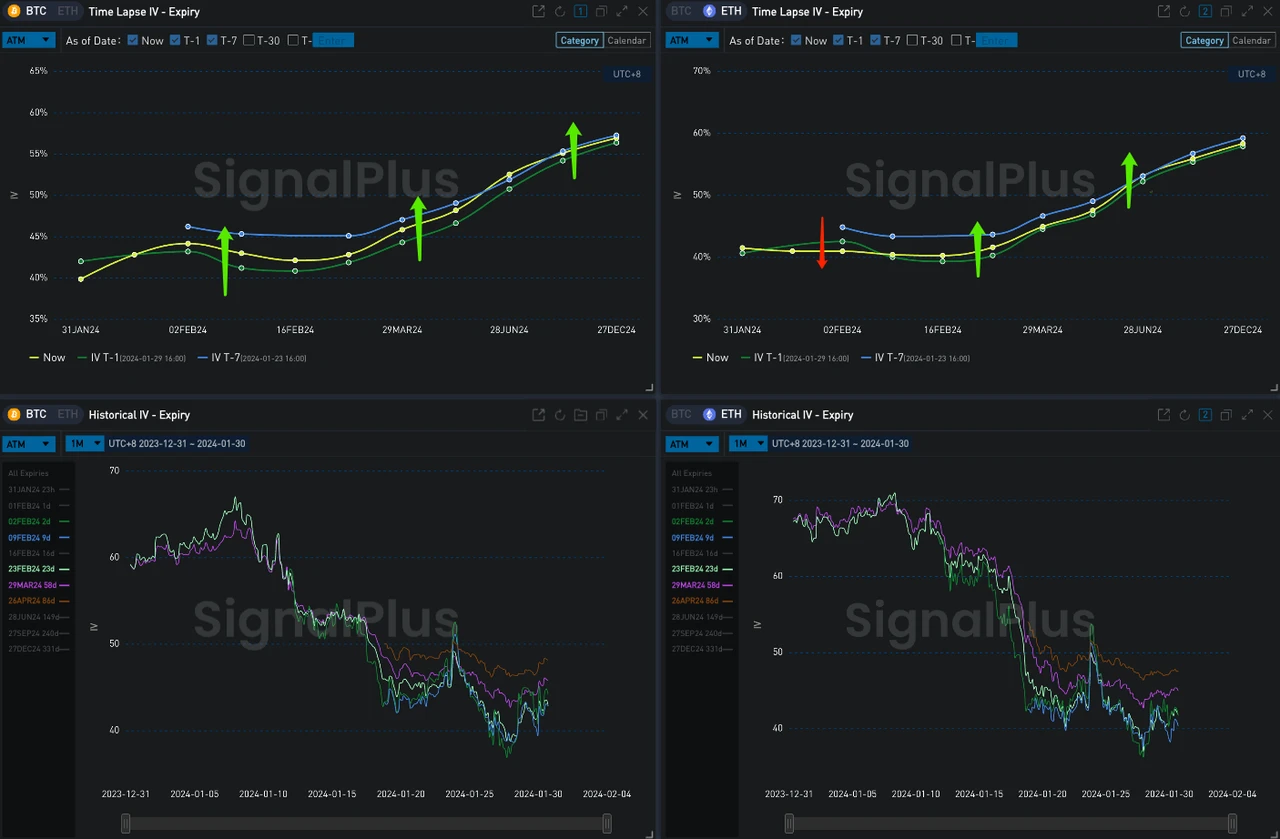Refresh the BTC Time Lapse IV chart
This screenshot has height=839, width=1280.
click(558, 11)
